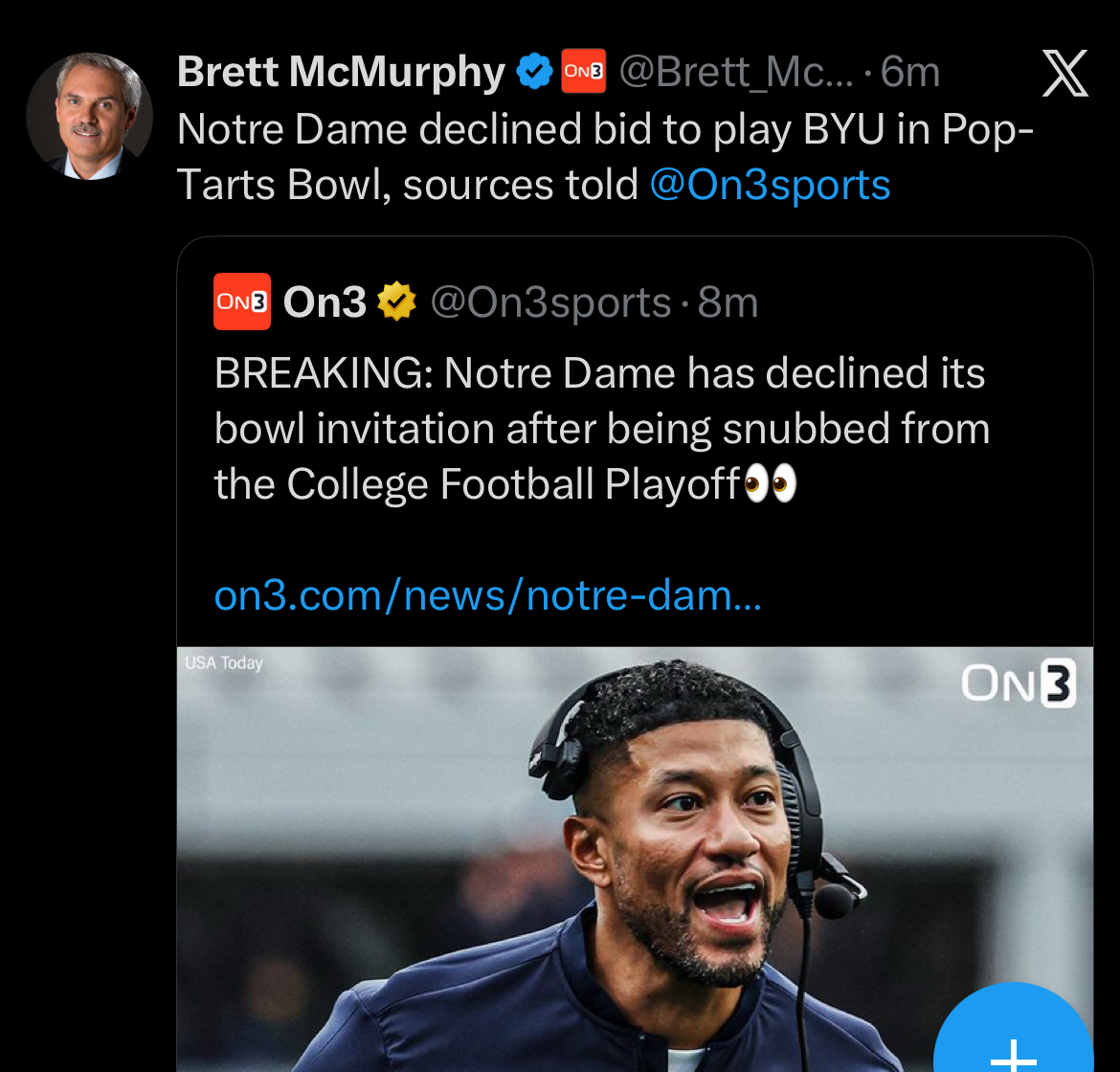Open the gray @On3sports handle in quote
1120x1072 pixels.
550,302
